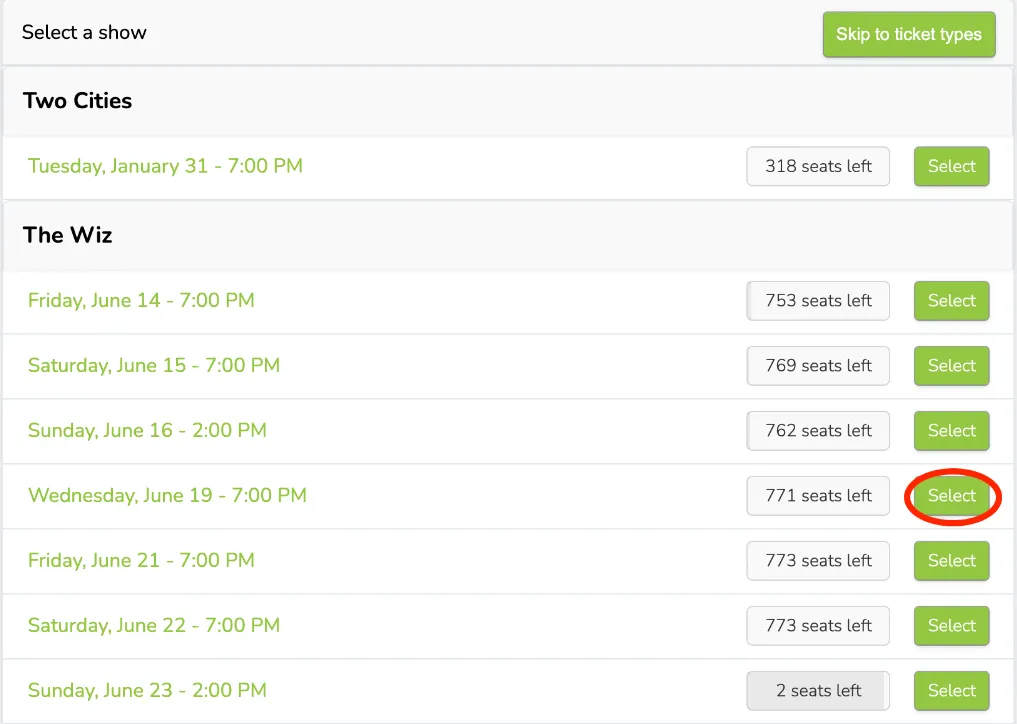Choose Select beside Friday, June 21
1017x724 pixels.
pyautogui.click(x=951, y=561)
